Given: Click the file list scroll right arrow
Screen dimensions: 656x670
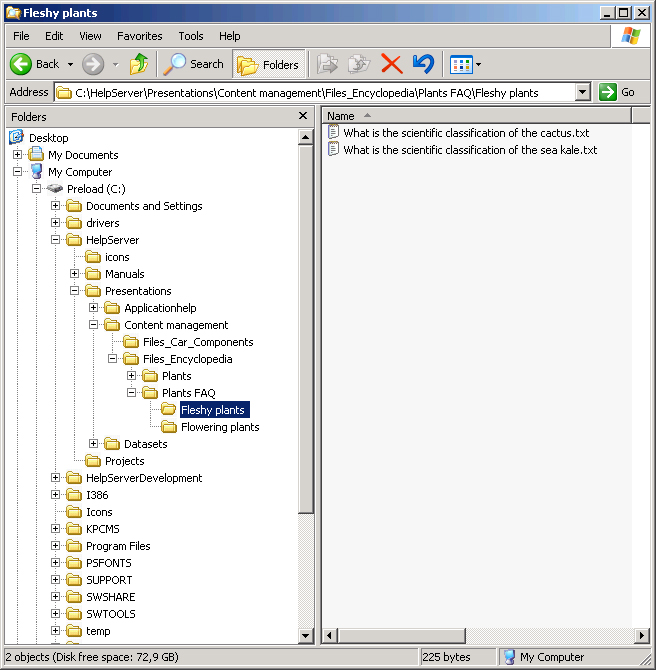Looking at the screenshot, I should (641, 635).
